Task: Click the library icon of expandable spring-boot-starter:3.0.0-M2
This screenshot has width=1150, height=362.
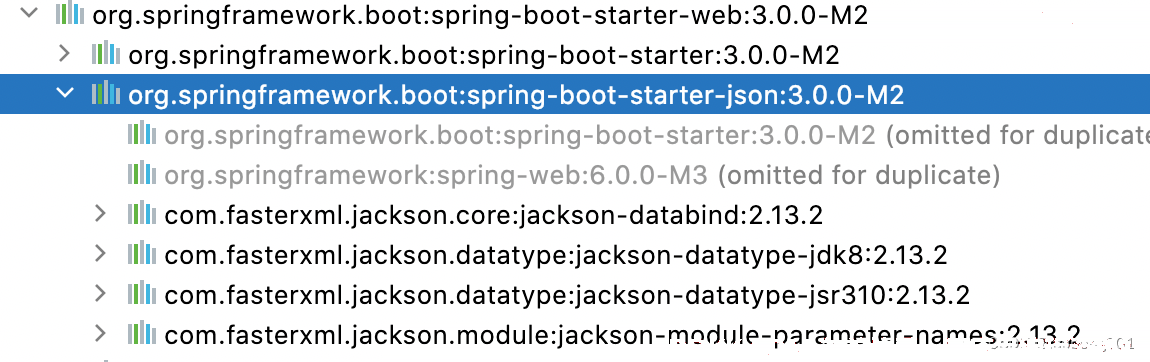Action: (x=106, y=54)
